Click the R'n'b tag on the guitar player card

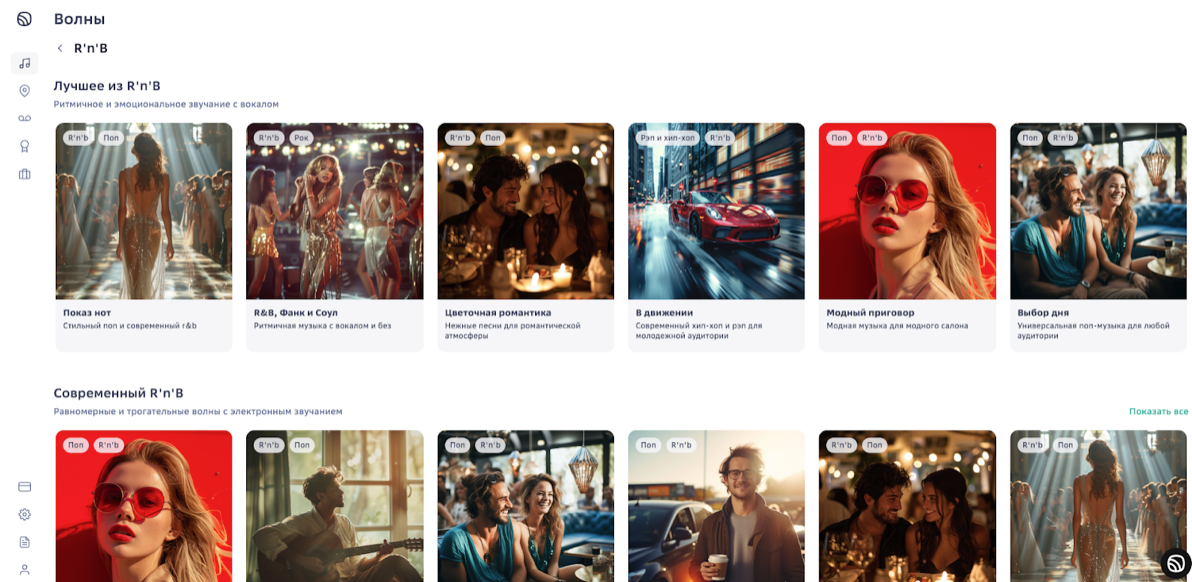[268, 445]
